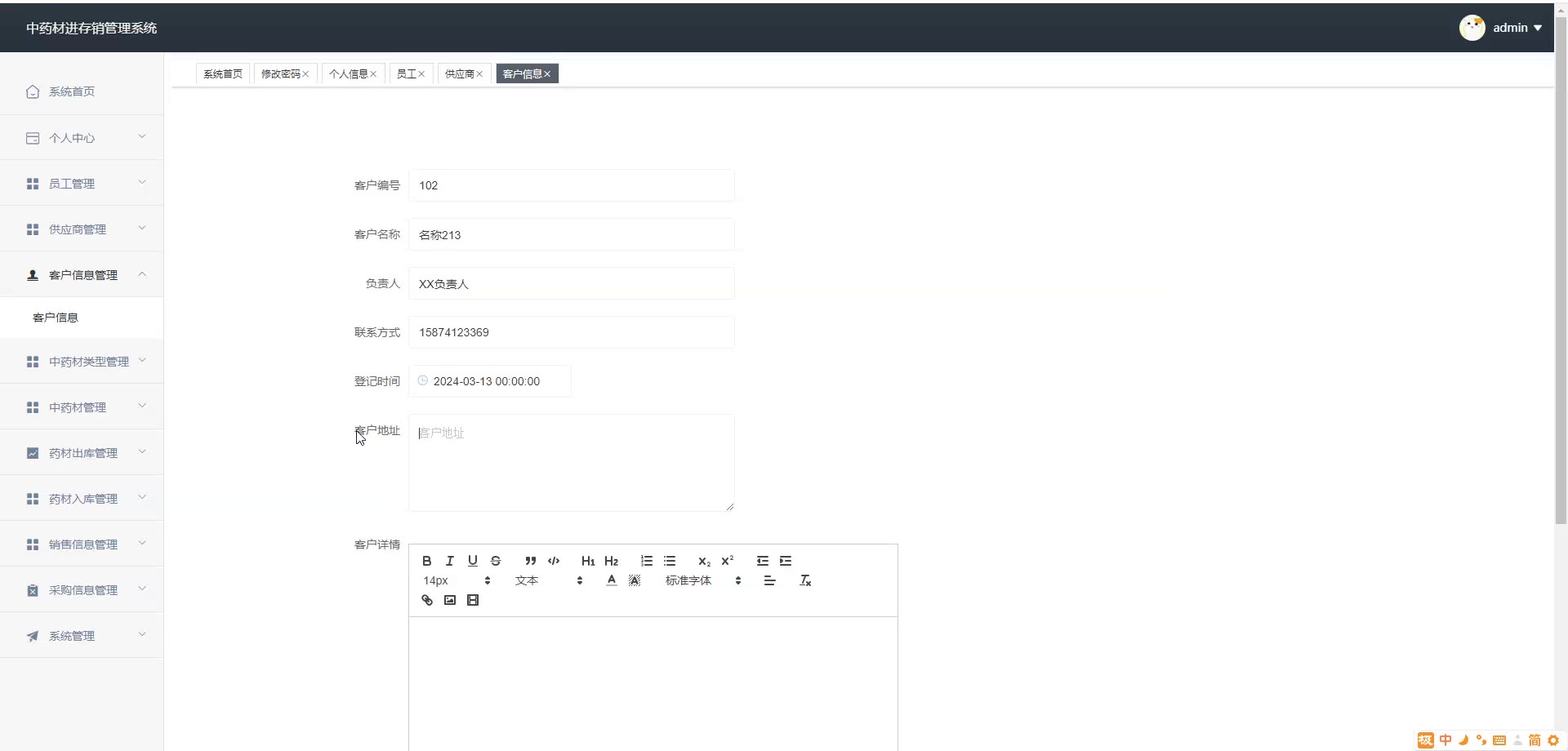Open the text alignment options
The height and width of the screenshot is (751, 1568).
(x=769, y=580)
